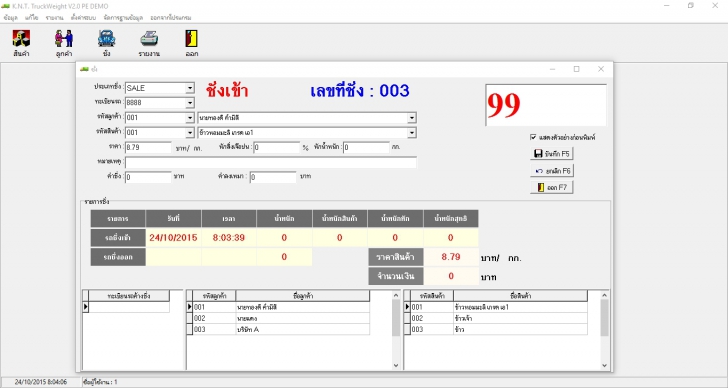The height and width of the screenshot is (388, 728).
Task: Expand the vehicle registration 8888 dropdown
Action: tap(190, 103)
